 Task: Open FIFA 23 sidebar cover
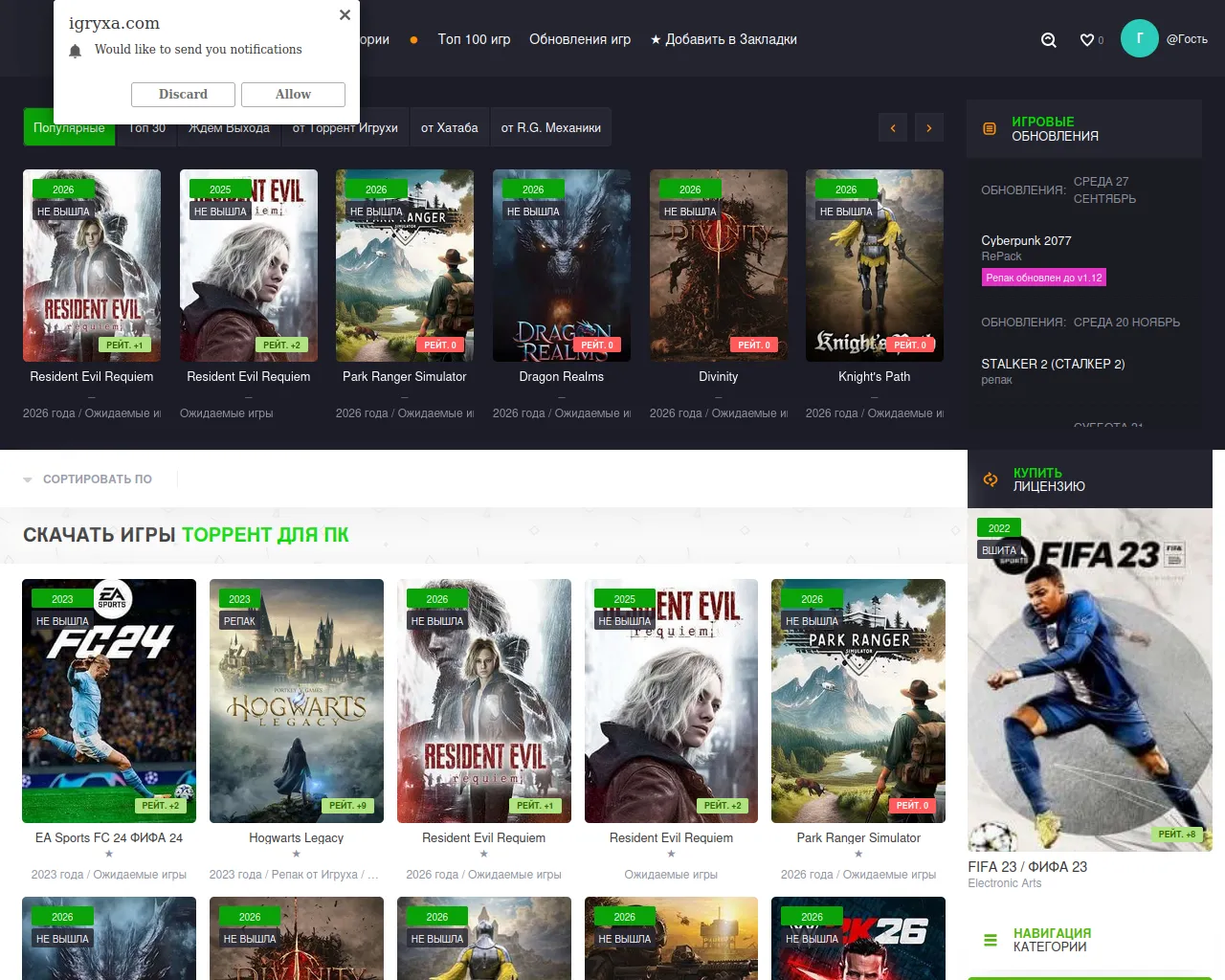tap(1090, 680)
